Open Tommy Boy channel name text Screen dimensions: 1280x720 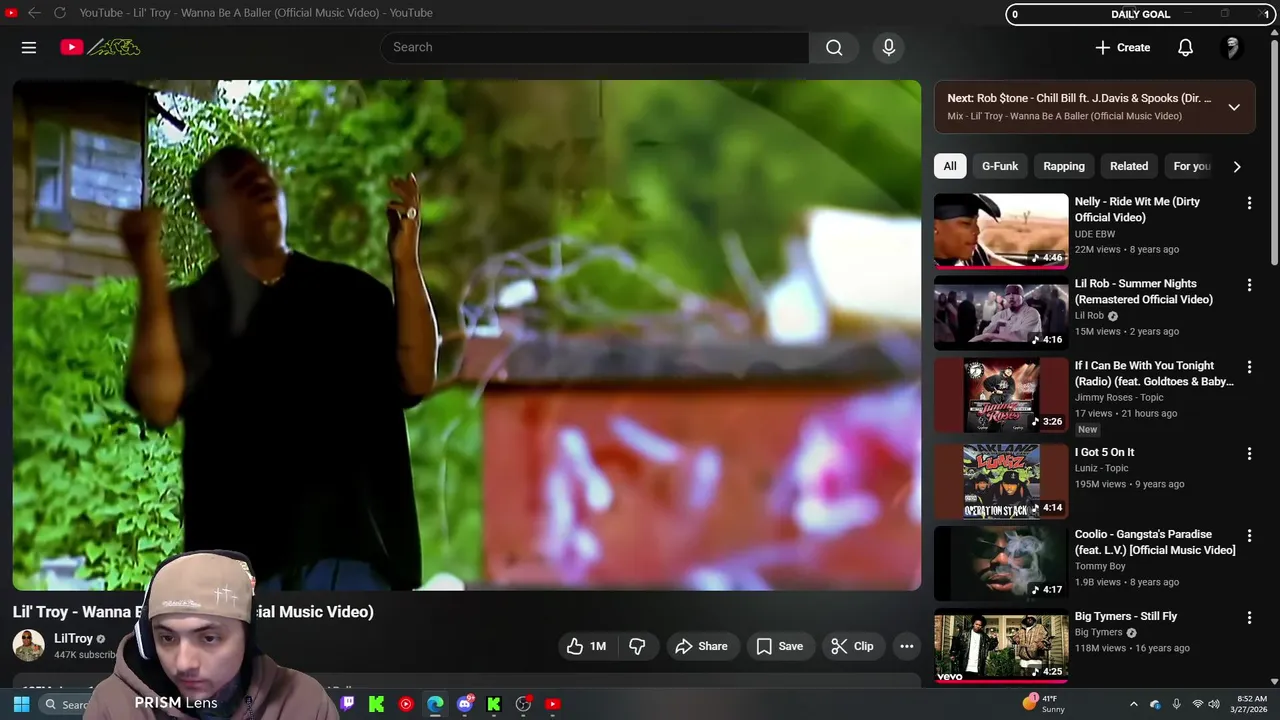pyautogui.click(x=1100, y=566)
